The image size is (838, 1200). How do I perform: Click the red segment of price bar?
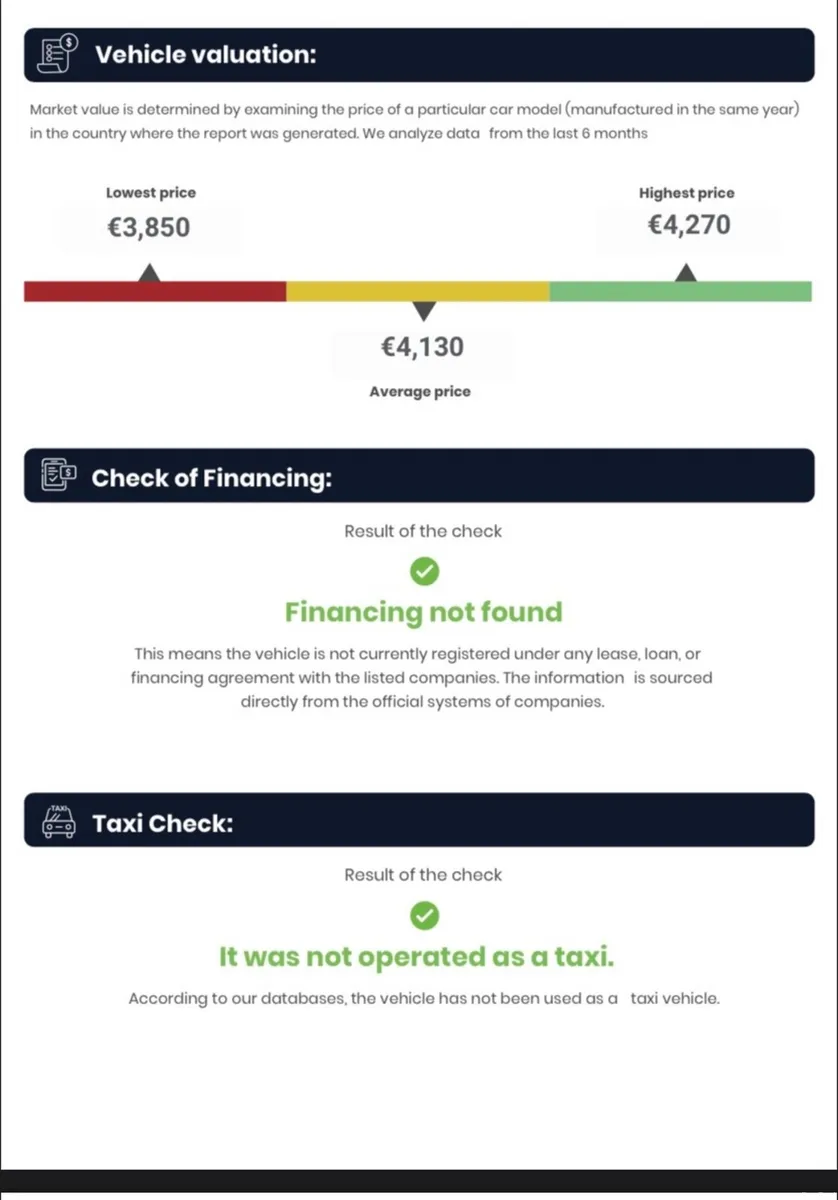(x=155, y=292)
